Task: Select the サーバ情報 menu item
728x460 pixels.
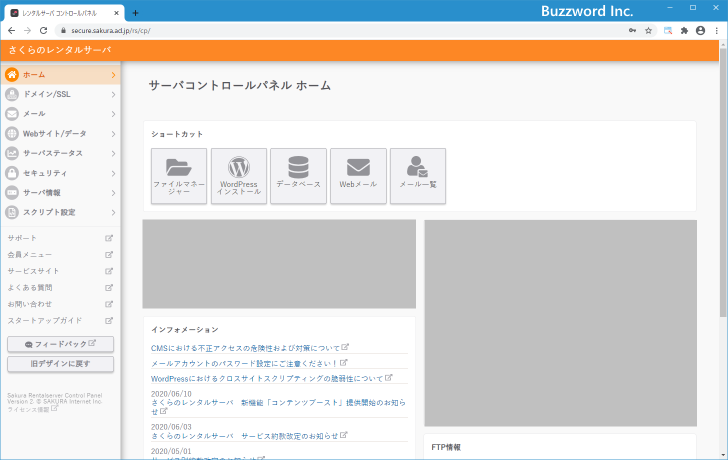Action: point(60,193)
